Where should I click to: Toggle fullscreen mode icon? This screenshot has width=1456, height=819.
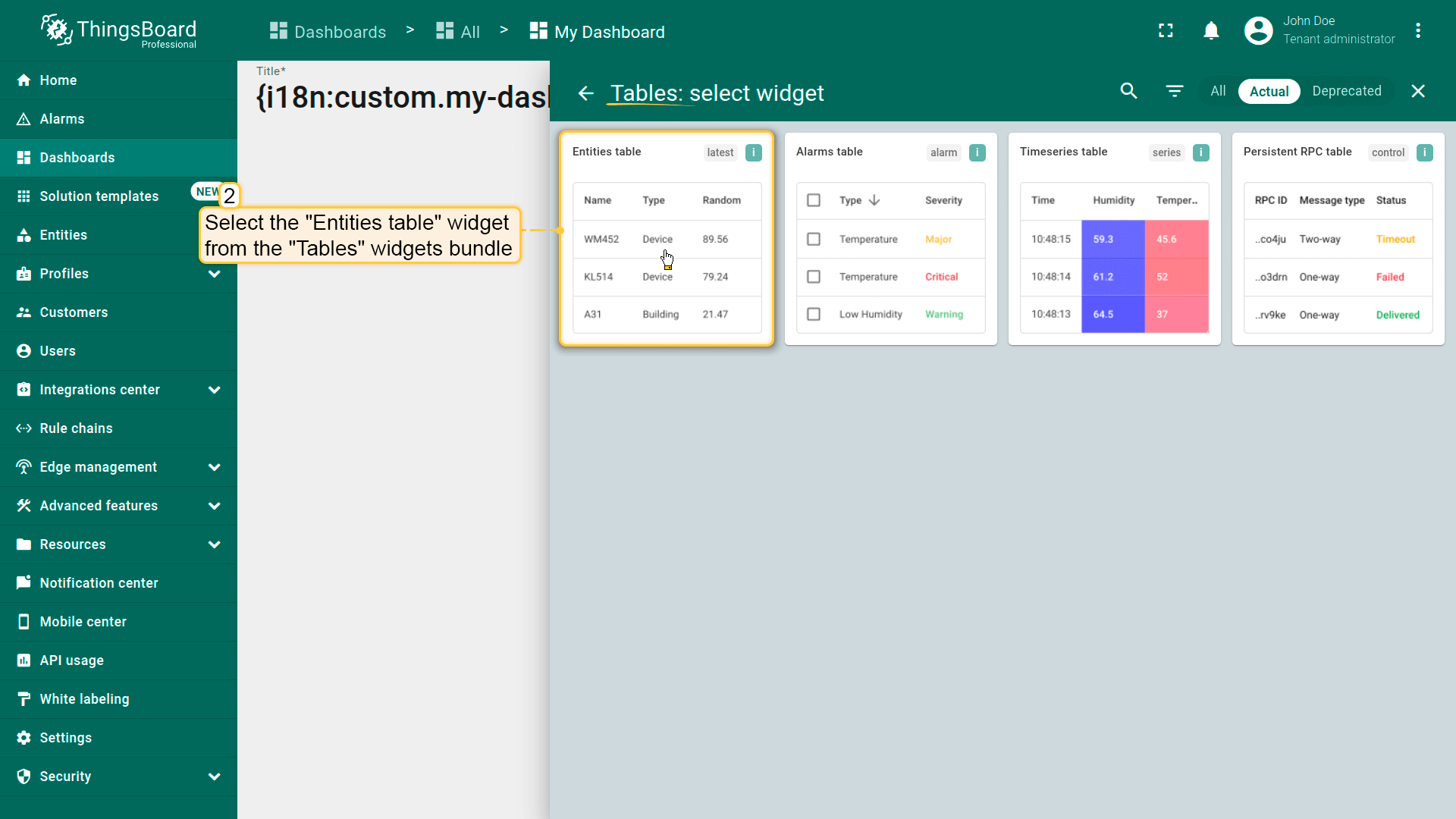coord(1166,30)
